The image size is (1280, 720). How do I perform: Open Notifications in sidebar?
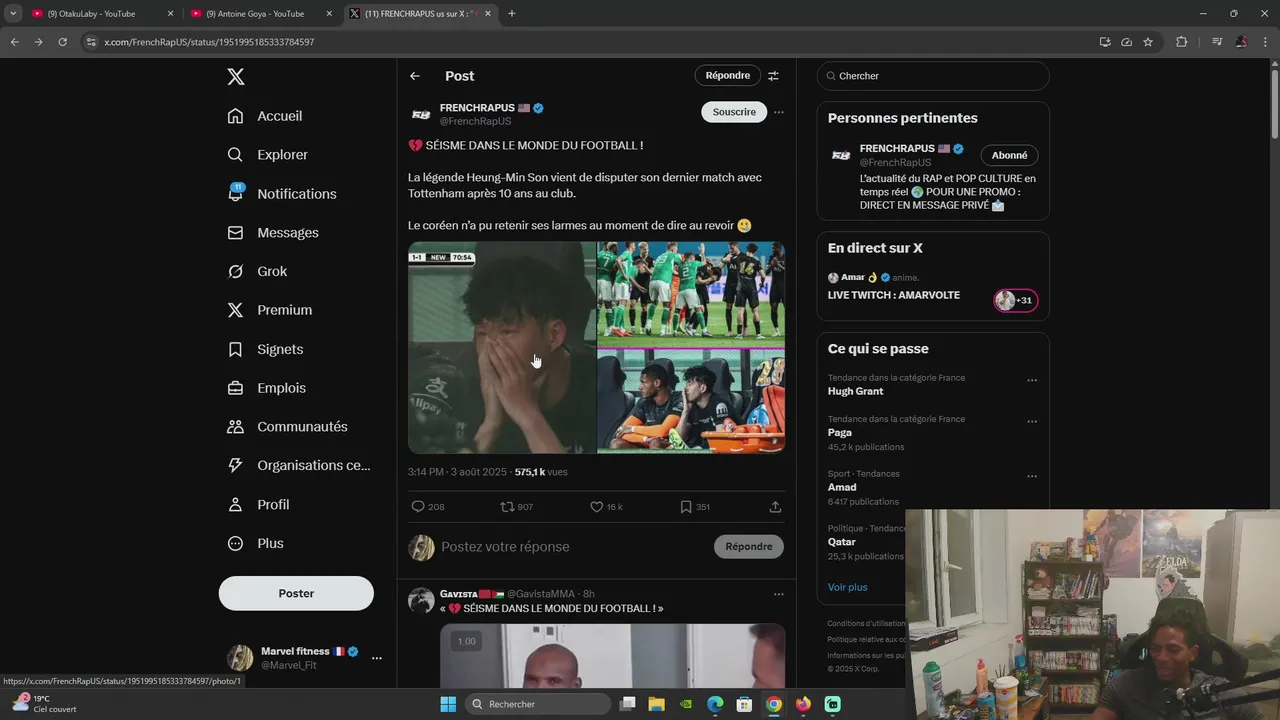pos(282,194)
